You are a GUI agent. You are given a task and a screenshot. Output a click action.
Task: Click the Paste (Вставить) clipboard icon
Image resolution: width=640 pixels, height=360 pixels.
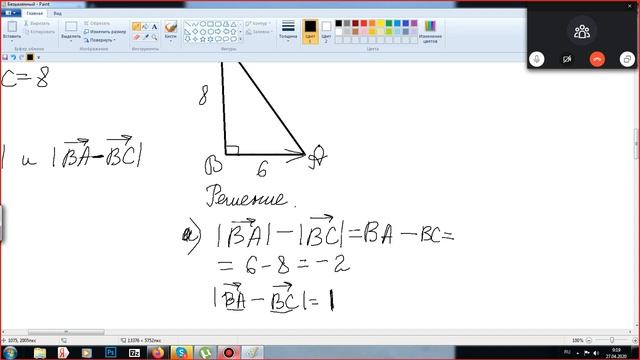[12, 27]
